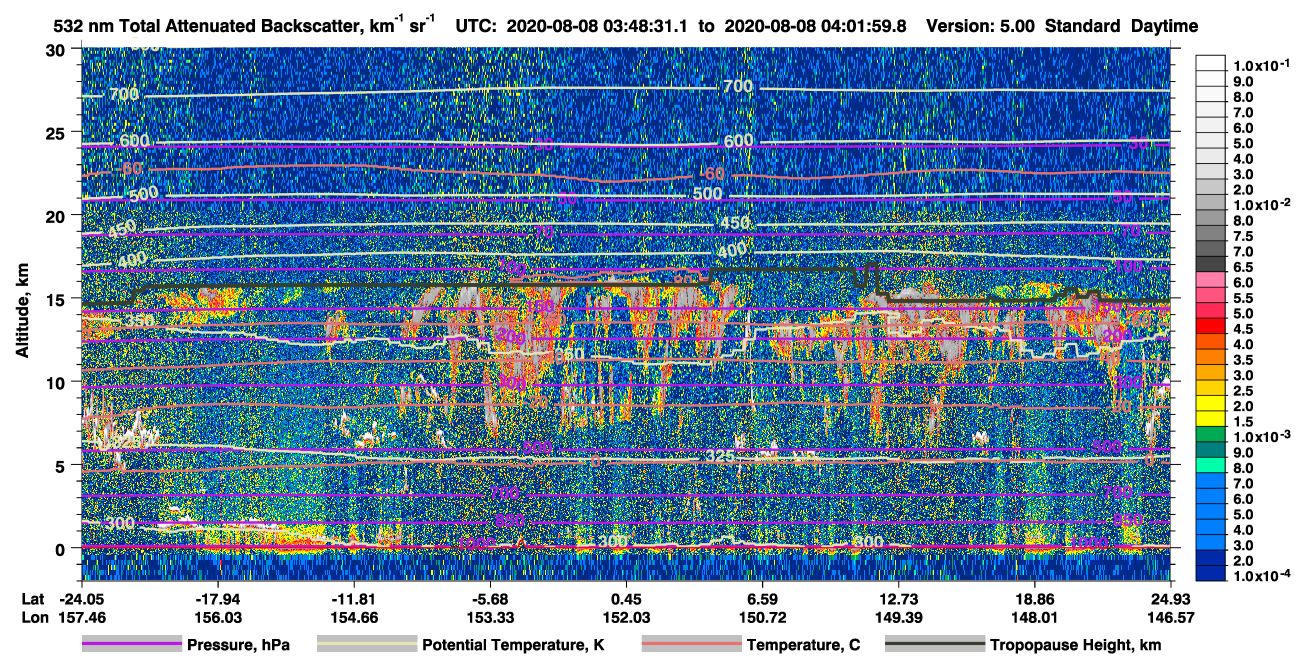Image resolution: width=1300 pixels, height=667 pixels.
Task: Click the 'Standard' label in the title
Action: [x=1084, y=27]
